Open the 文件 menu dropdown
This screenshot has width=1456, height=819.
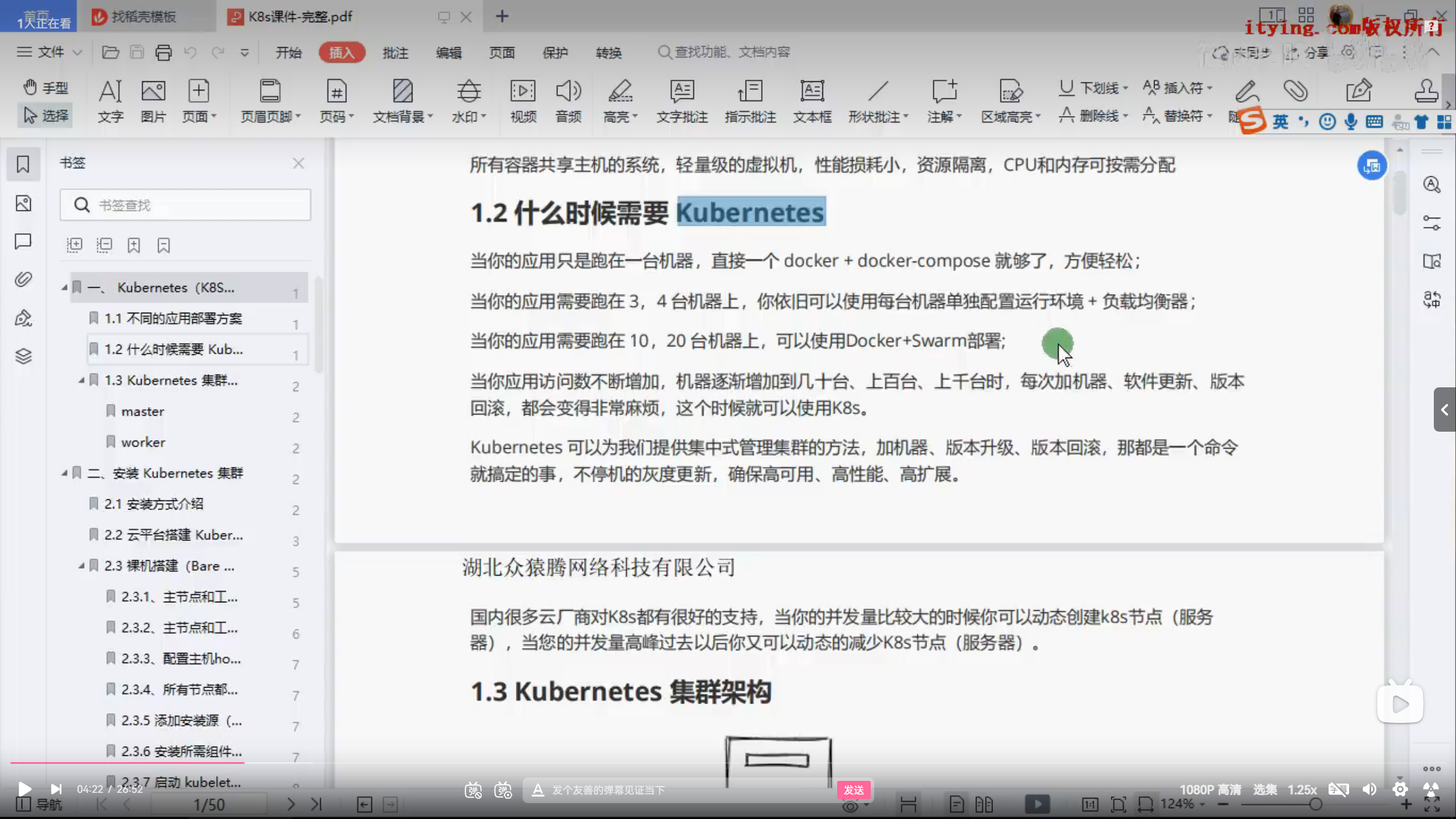(x=49, y=52)
